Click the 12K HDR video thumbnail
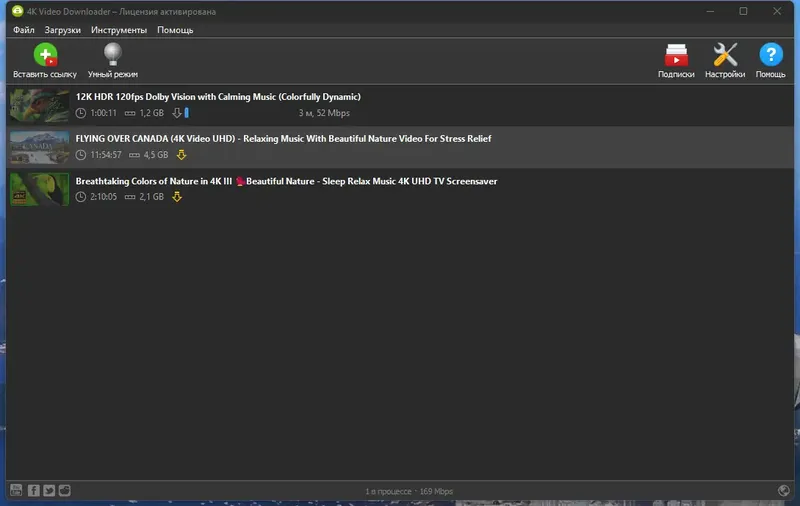The height and width of the screenshot is (506, 800). [x=40, y=106]
